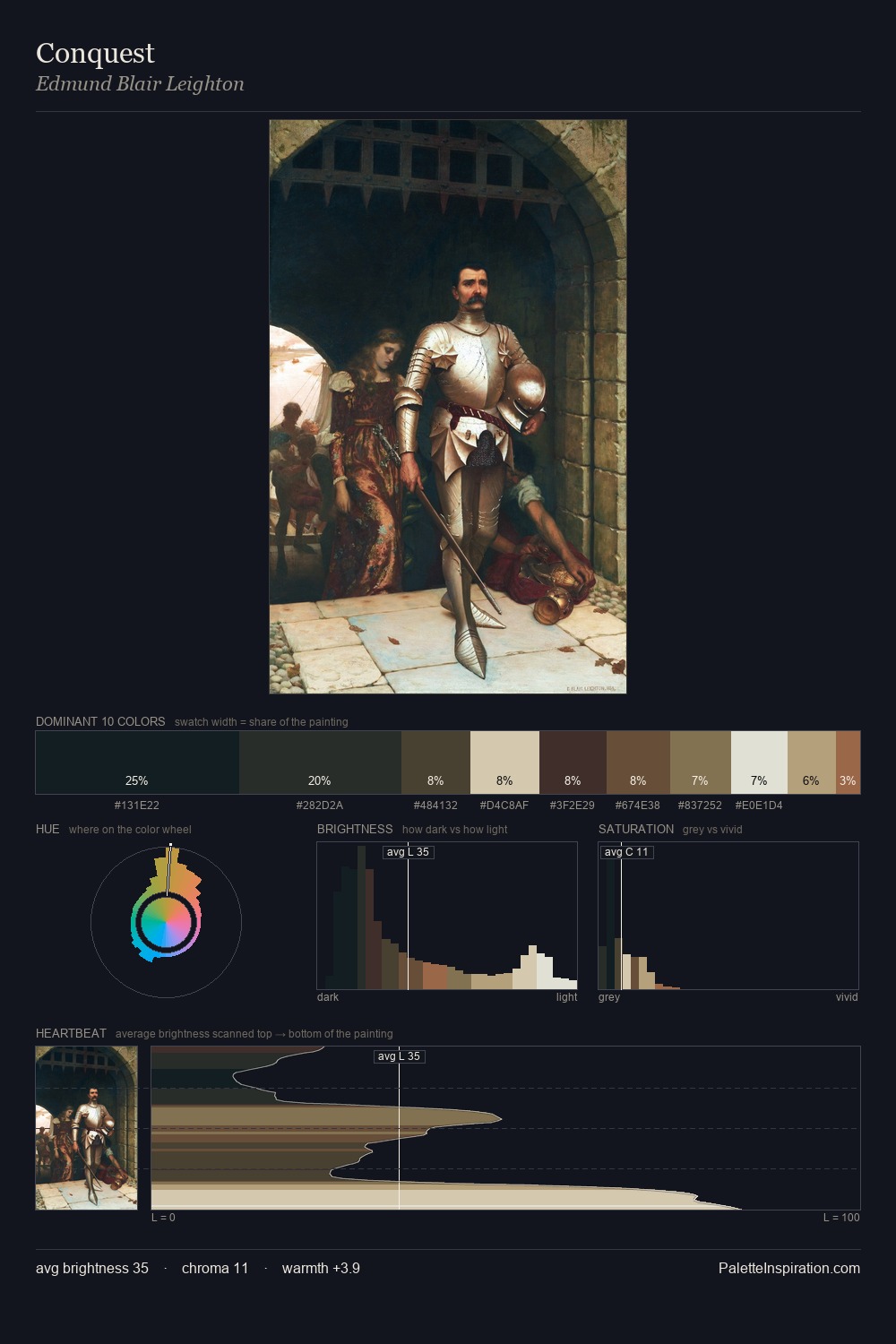Click the heartbeat brightness graph
Image resolution: width=896 pixels, height=1344 pixels.
(x=505, y=1128)
